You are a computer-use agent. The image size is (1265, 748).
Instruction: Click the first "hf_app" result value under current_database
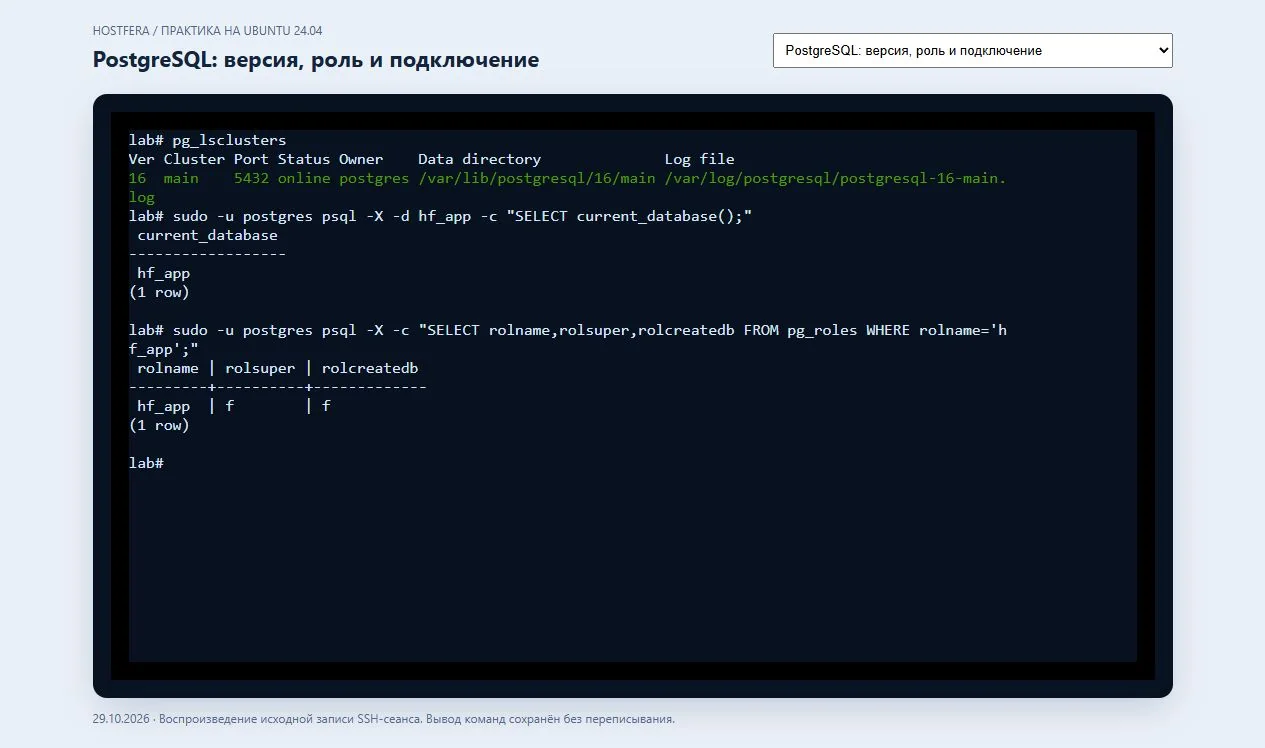click(x=164, y=273)
